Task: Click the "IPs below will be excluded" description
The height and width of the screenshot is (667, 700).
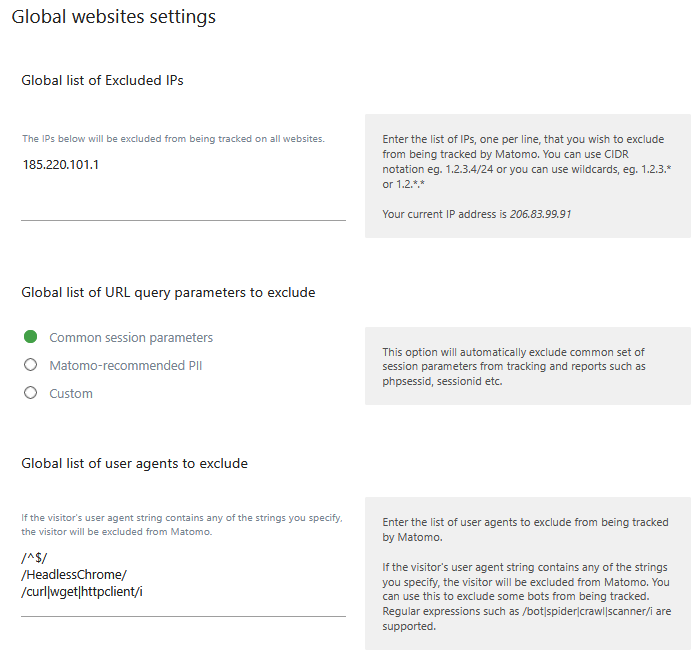Action: (x=173, y=138)
